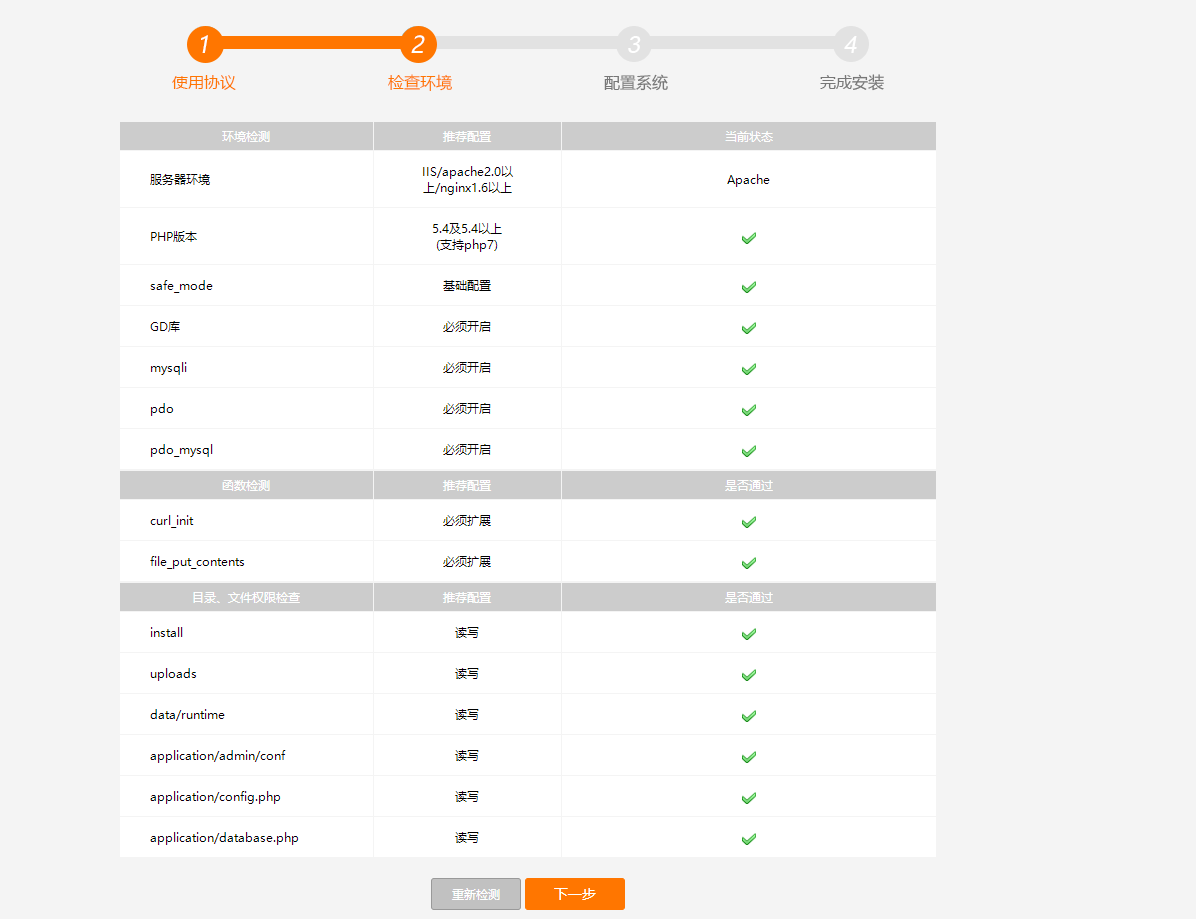
Task: Click the file_put_contents pass checkmark
Action: click(748, 562)
